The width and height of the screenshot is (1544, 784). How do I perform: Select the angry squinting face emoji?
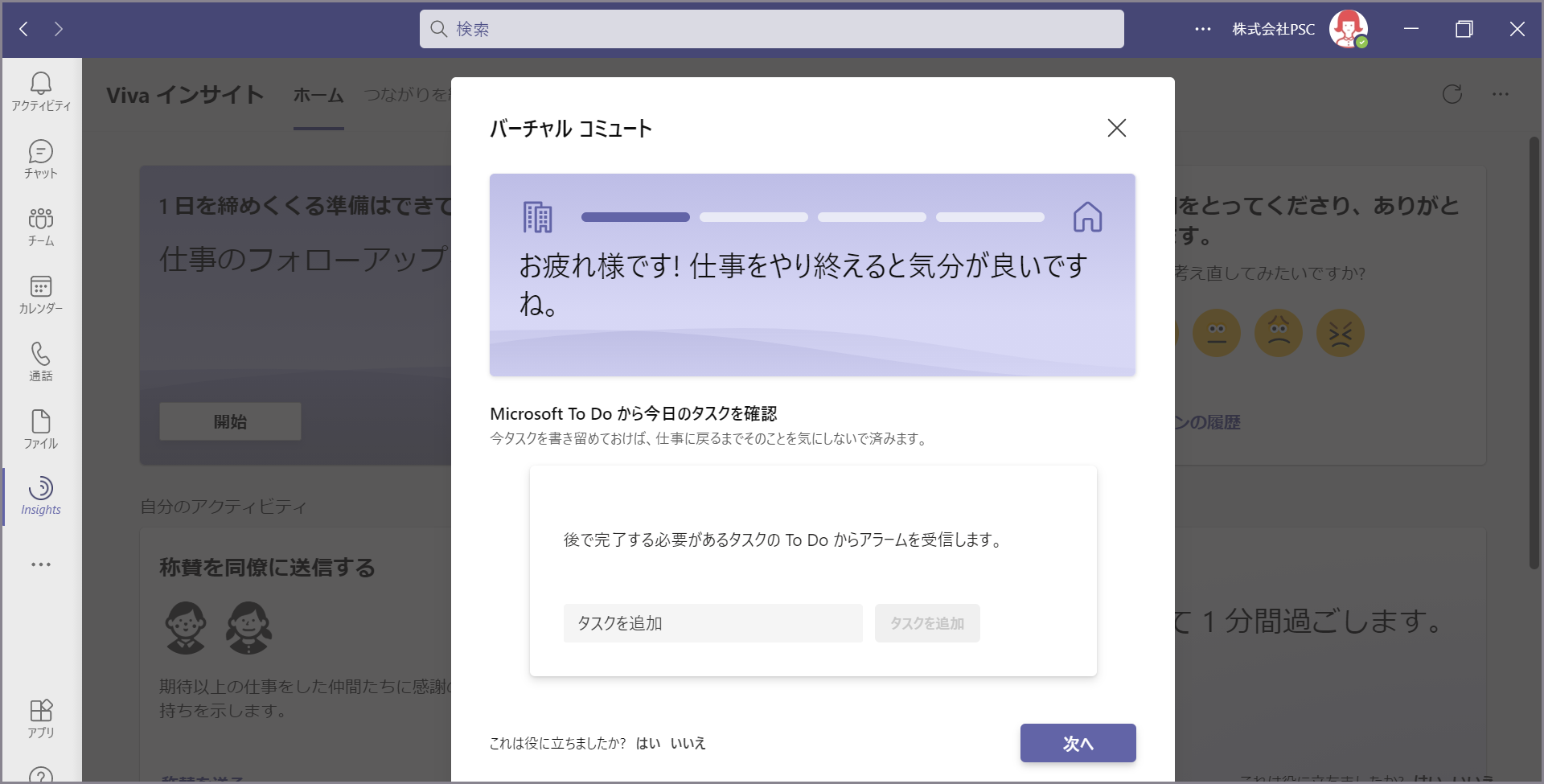click(1341, 333)
